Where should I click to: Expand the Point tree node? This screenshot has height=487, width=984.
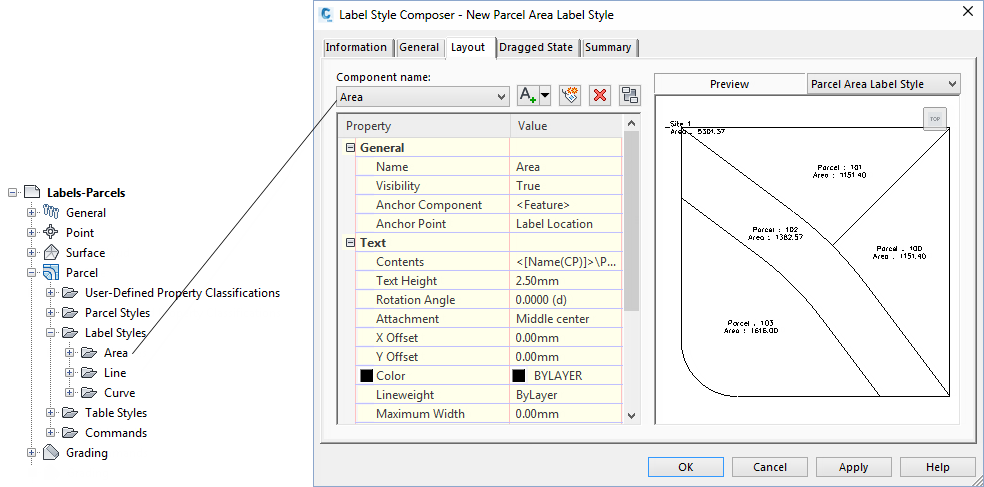click(31, 233)
